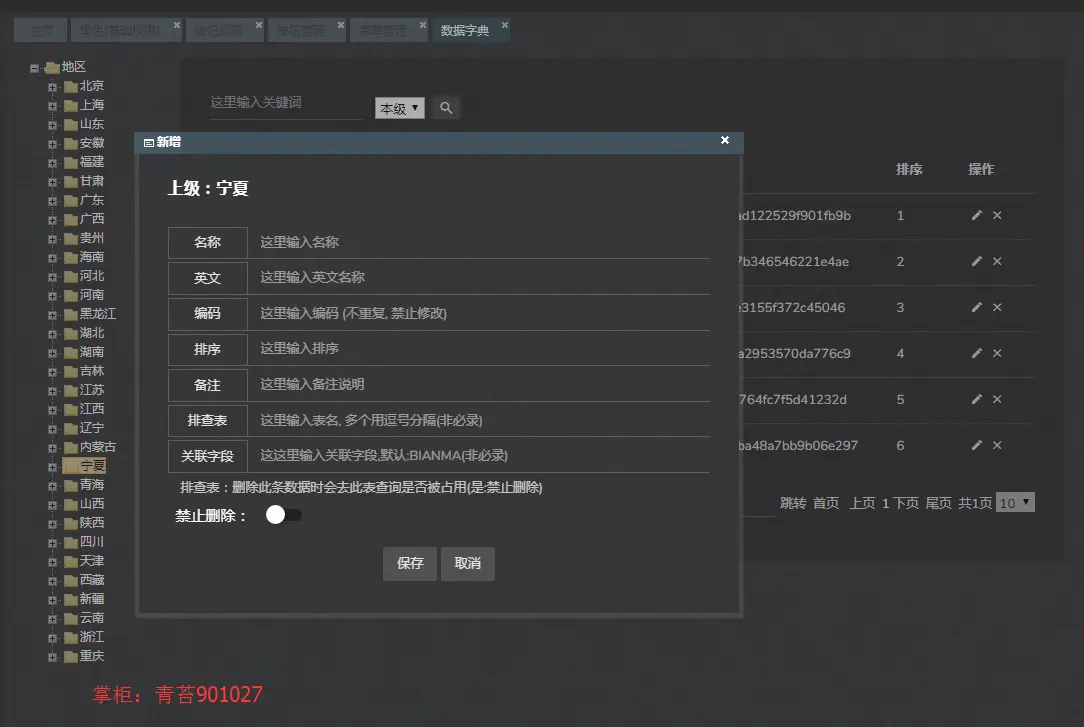Click the search magnifier icon

(446, 108)
